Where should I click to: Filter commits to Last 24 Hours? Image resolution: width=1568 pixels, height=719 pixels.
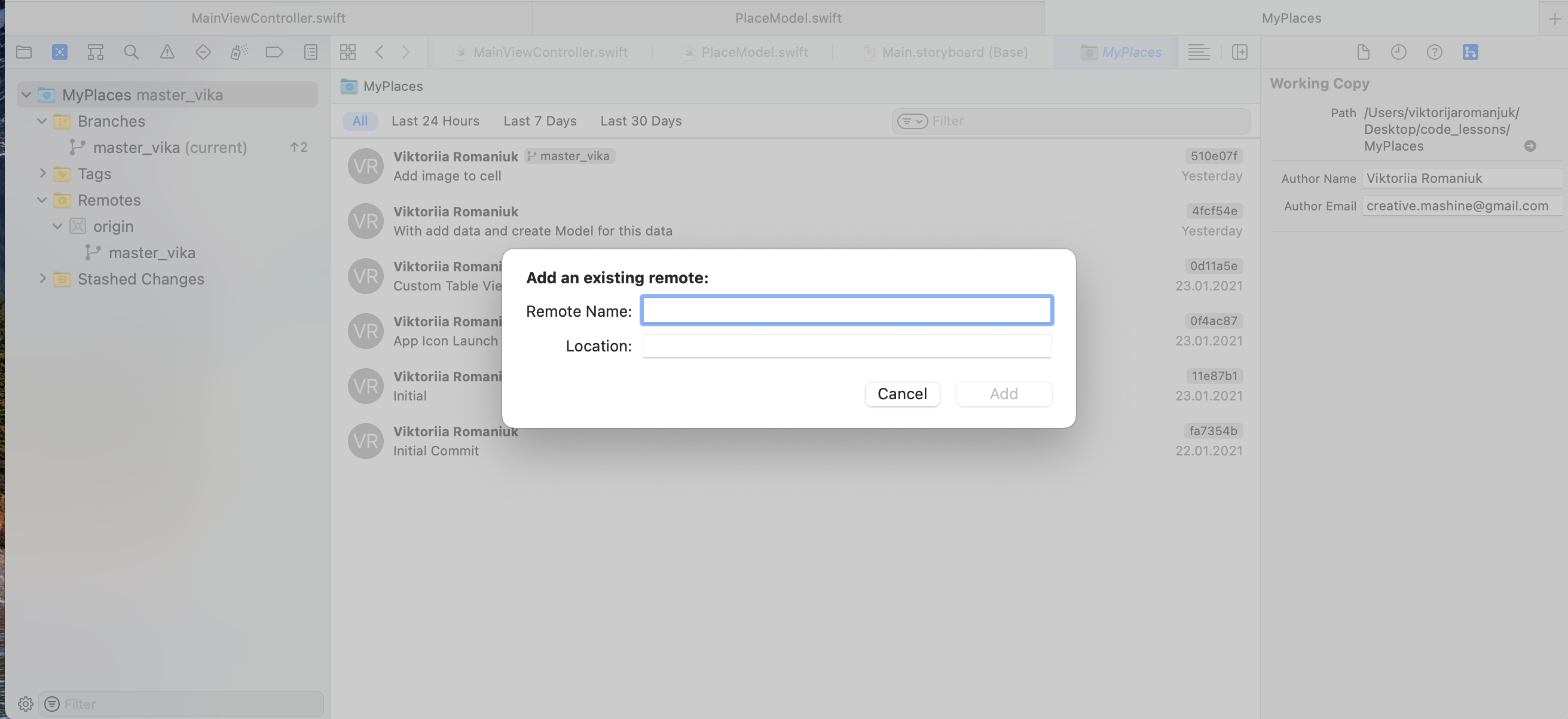point(435,121)
